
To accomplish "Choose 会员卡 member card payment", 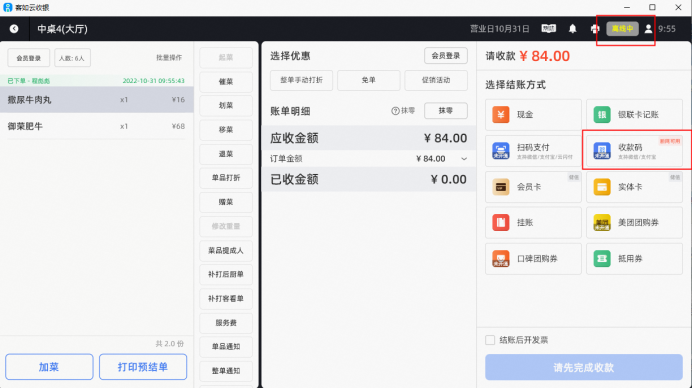I will click(x=533, y=187).
